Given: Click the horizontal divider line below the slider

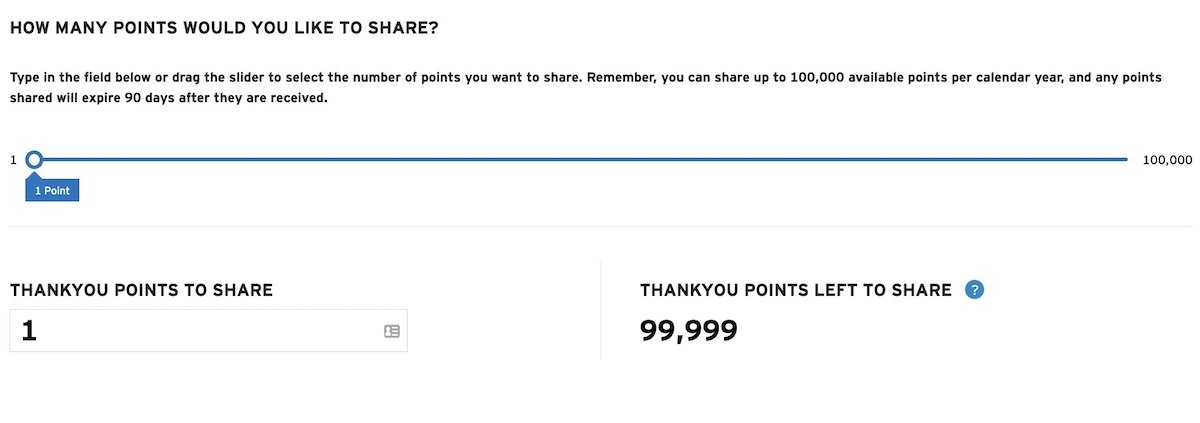Looking at the screenshot, I should pos(600,227).
